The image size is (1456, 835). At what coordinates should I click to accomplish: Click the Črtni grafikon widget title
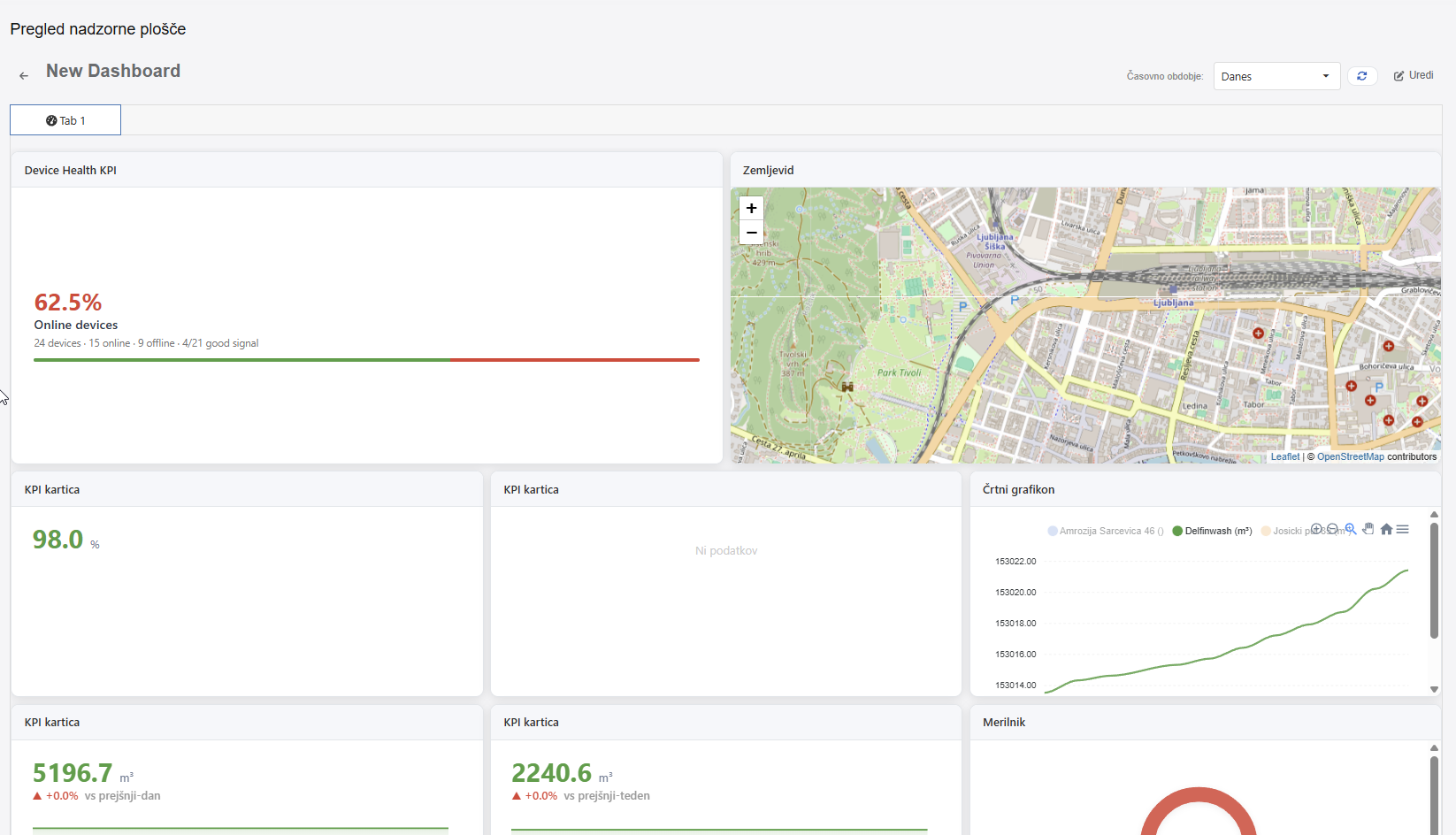tap(1019, 490)
